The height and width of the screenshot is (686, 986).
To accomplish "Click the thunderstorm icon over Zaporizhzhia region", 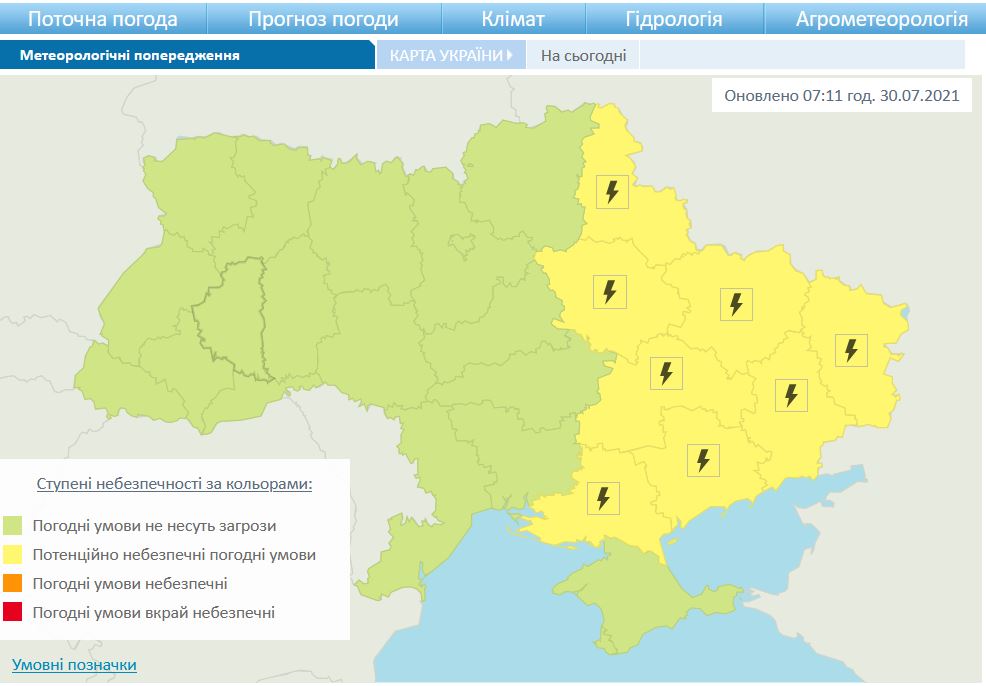I will click(704, 458).
